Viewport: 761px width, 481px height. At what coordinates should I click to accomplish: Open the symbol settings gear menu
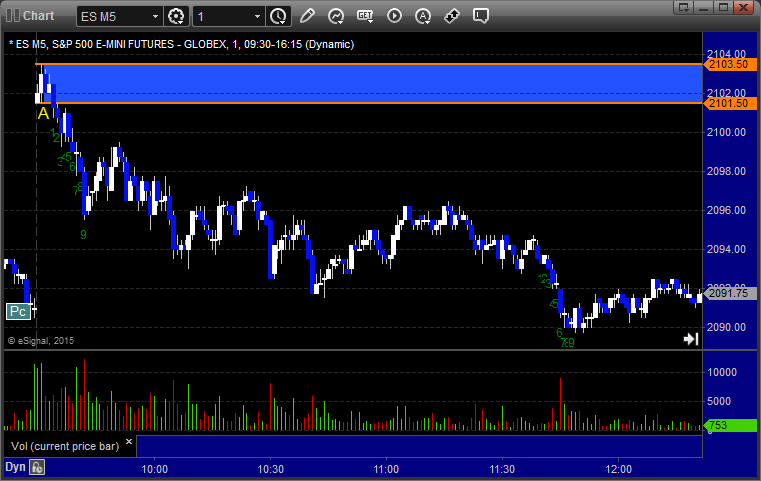coord(176,17)
